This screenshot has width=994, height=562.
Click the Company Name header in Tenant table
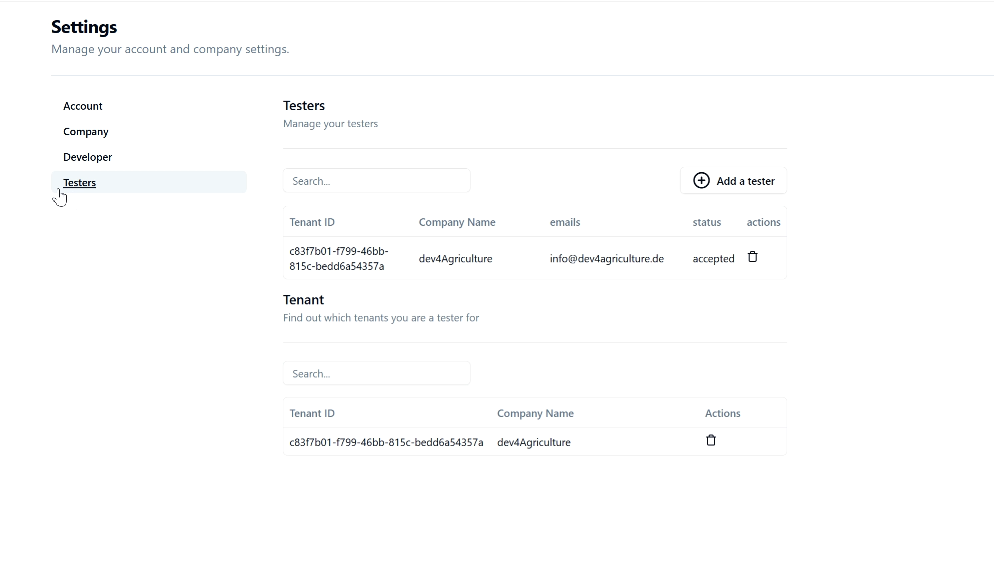pos(535,413)
